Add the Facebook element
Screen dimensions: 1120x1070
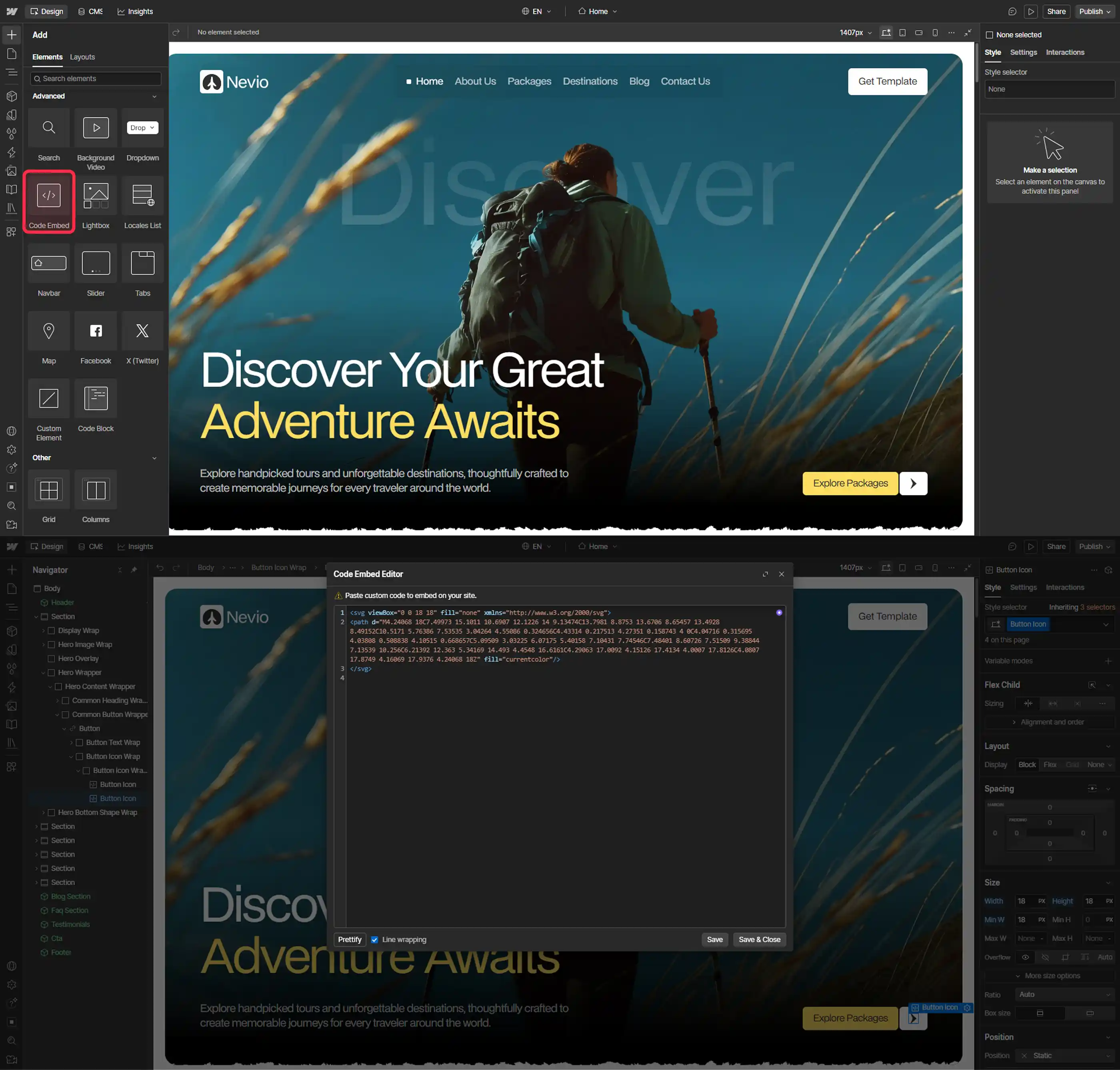(x=96, y=338)
